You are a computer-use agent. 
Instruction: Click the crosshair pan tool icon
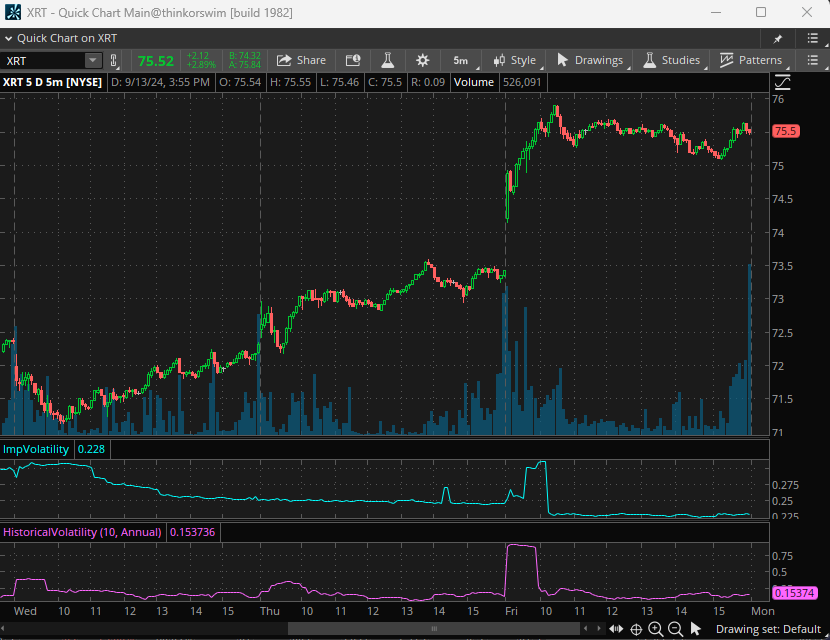click(636, 629)
